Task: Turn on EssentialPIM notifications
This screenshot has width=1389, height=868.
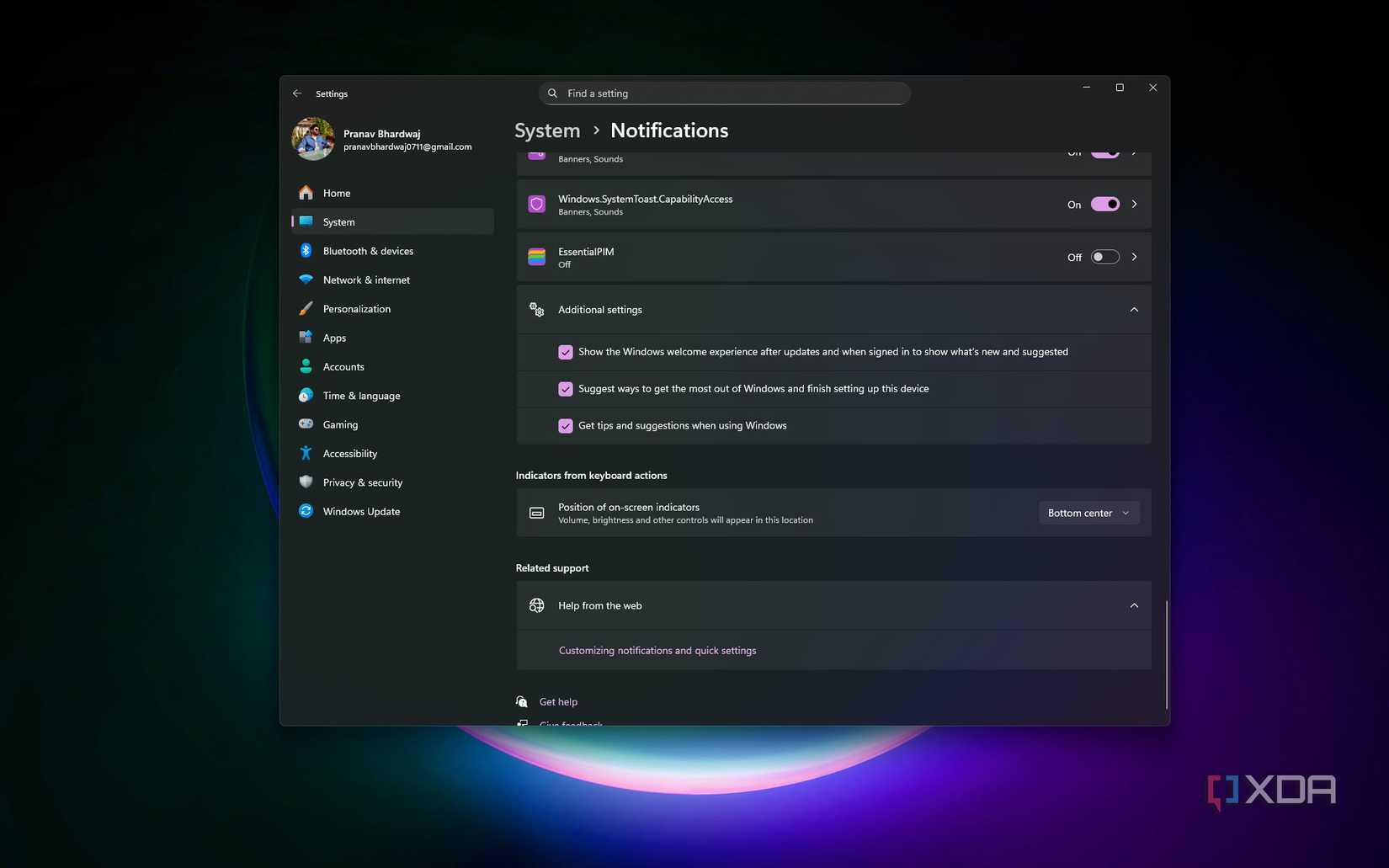Action: point(1104,257)
